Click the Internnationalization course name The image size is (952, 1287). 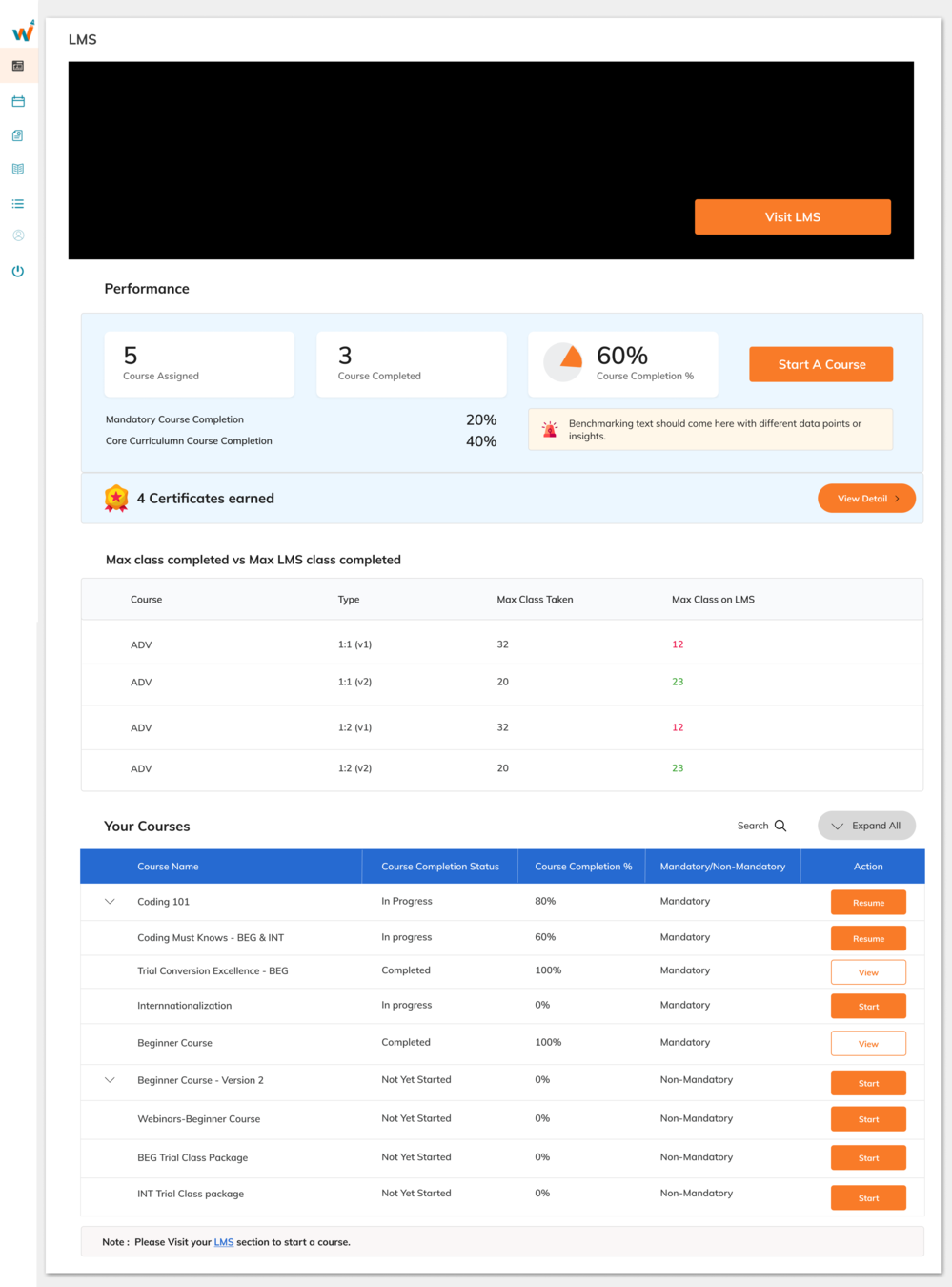(x=184, y=1006)
